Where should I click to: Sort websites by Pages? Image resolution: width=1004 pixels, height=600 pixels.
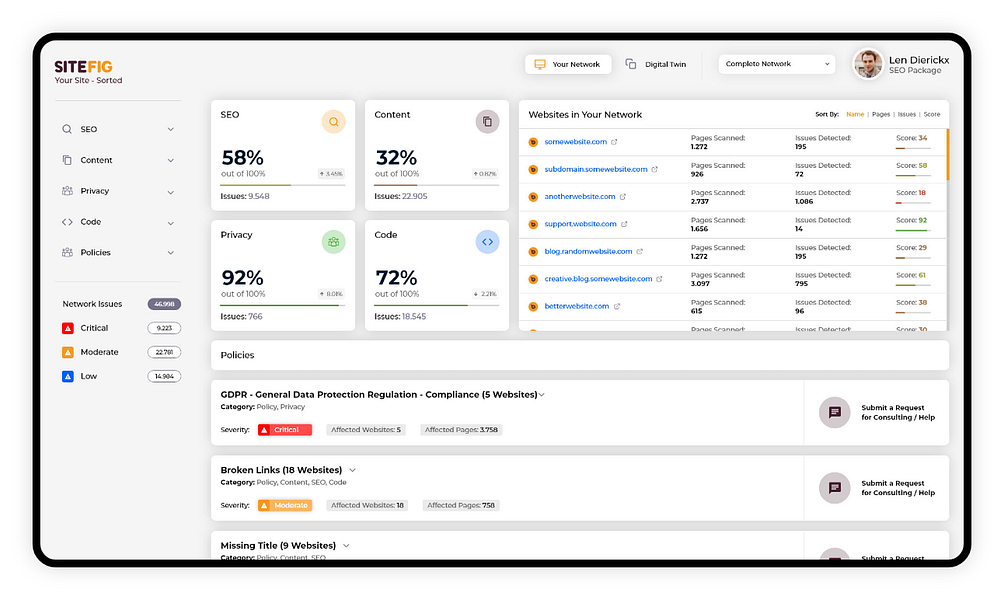[x=881, y=114]
